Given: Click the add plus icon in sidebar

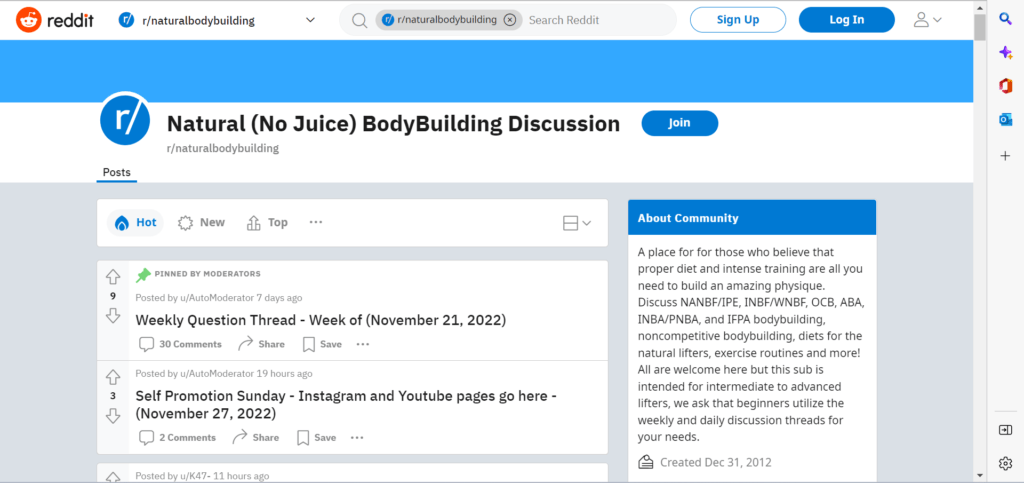Looking at the screenshot, I should tap(1005, 156).
